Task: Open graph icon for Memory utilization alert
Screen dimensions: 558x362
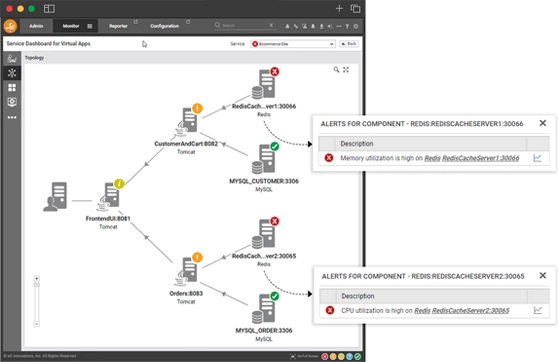Action: (x=537, y=158)
